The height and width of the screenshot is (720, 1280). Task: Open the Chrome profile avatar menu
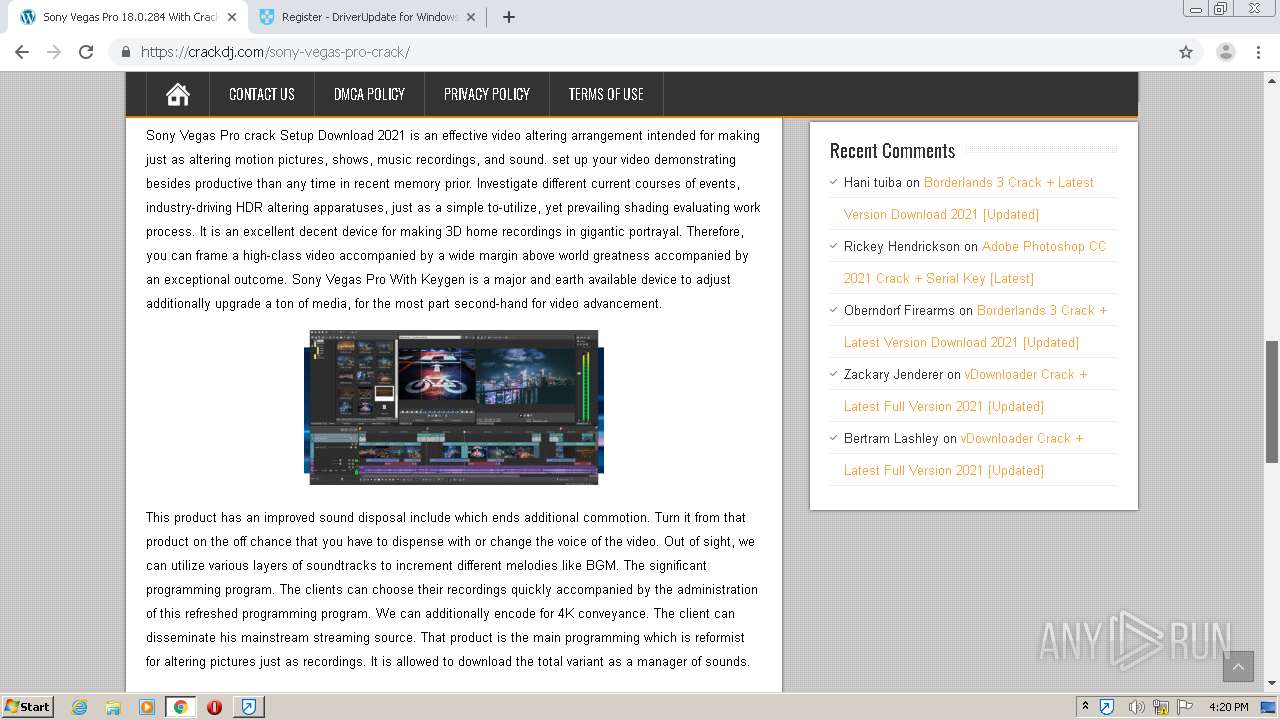[x=1226, y=52]
